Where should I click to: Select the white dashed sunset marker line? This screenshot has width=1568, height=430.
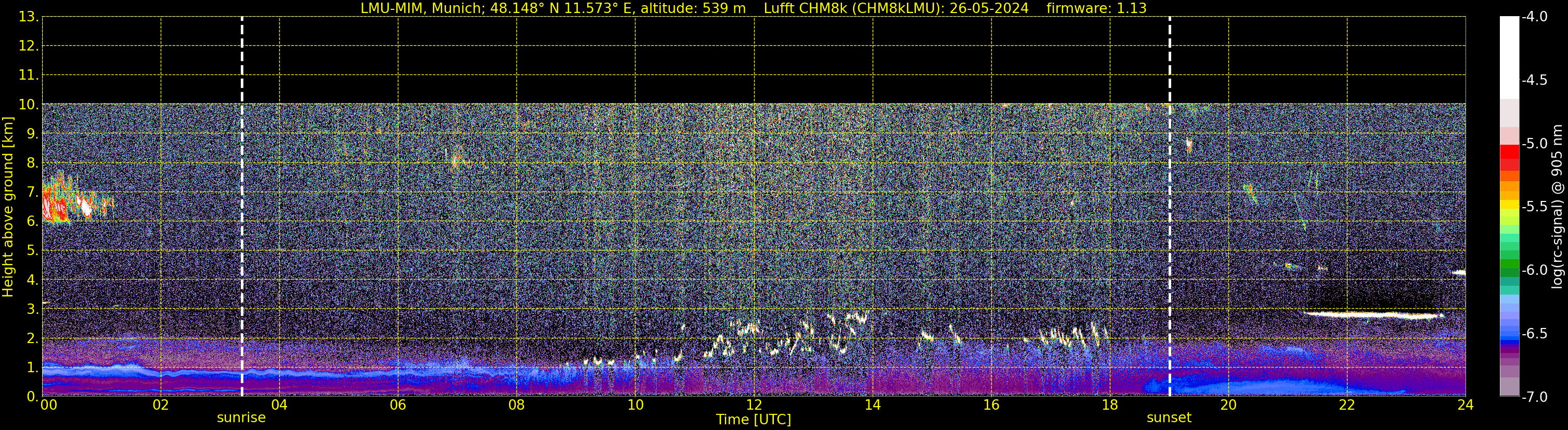click(x=1169, y=207)
